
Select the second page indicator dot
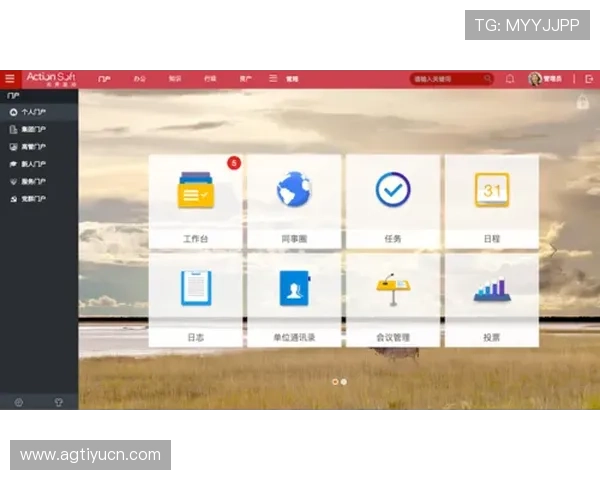pos(344,382)
